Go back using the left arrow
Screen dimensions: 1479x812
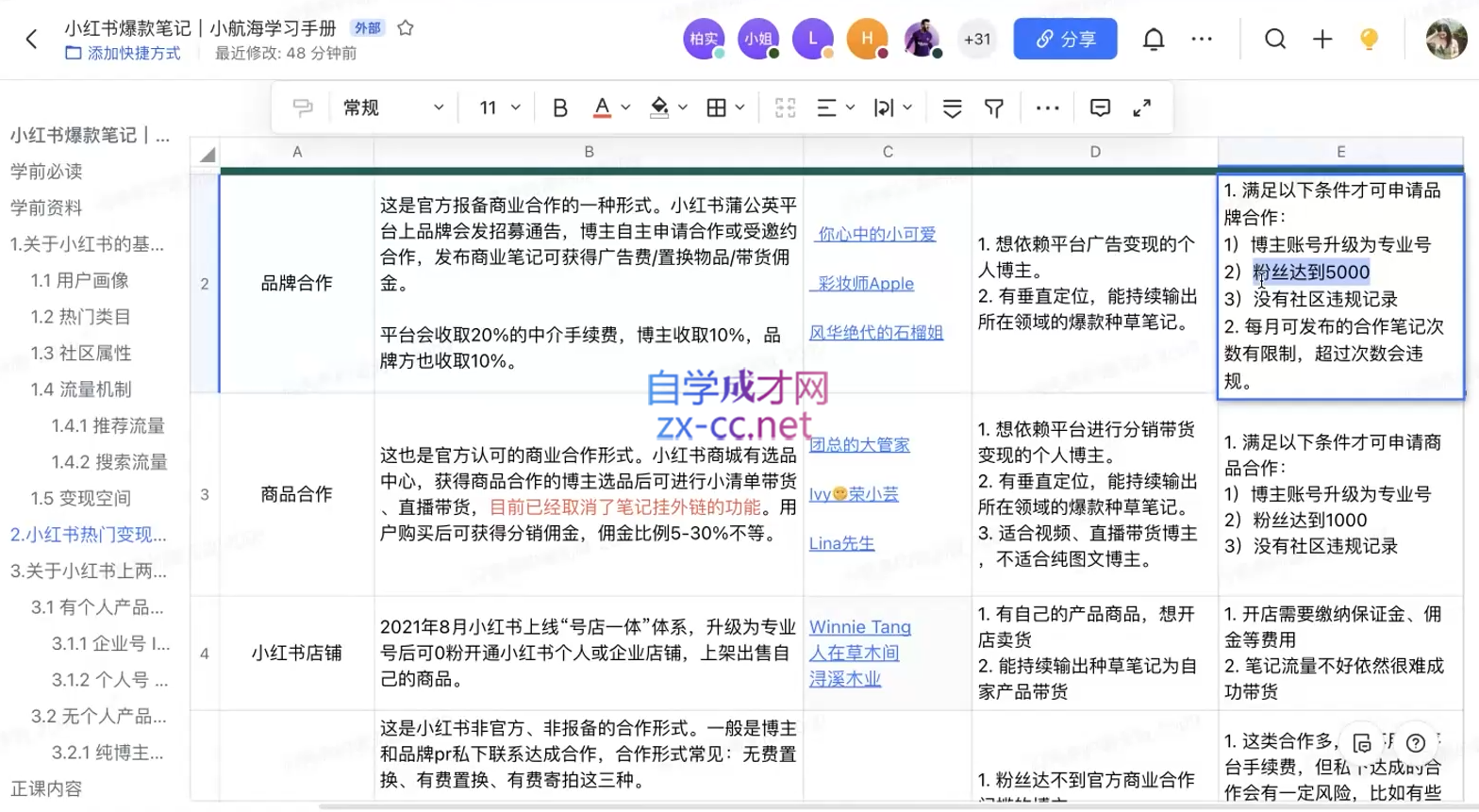[32, 39]
